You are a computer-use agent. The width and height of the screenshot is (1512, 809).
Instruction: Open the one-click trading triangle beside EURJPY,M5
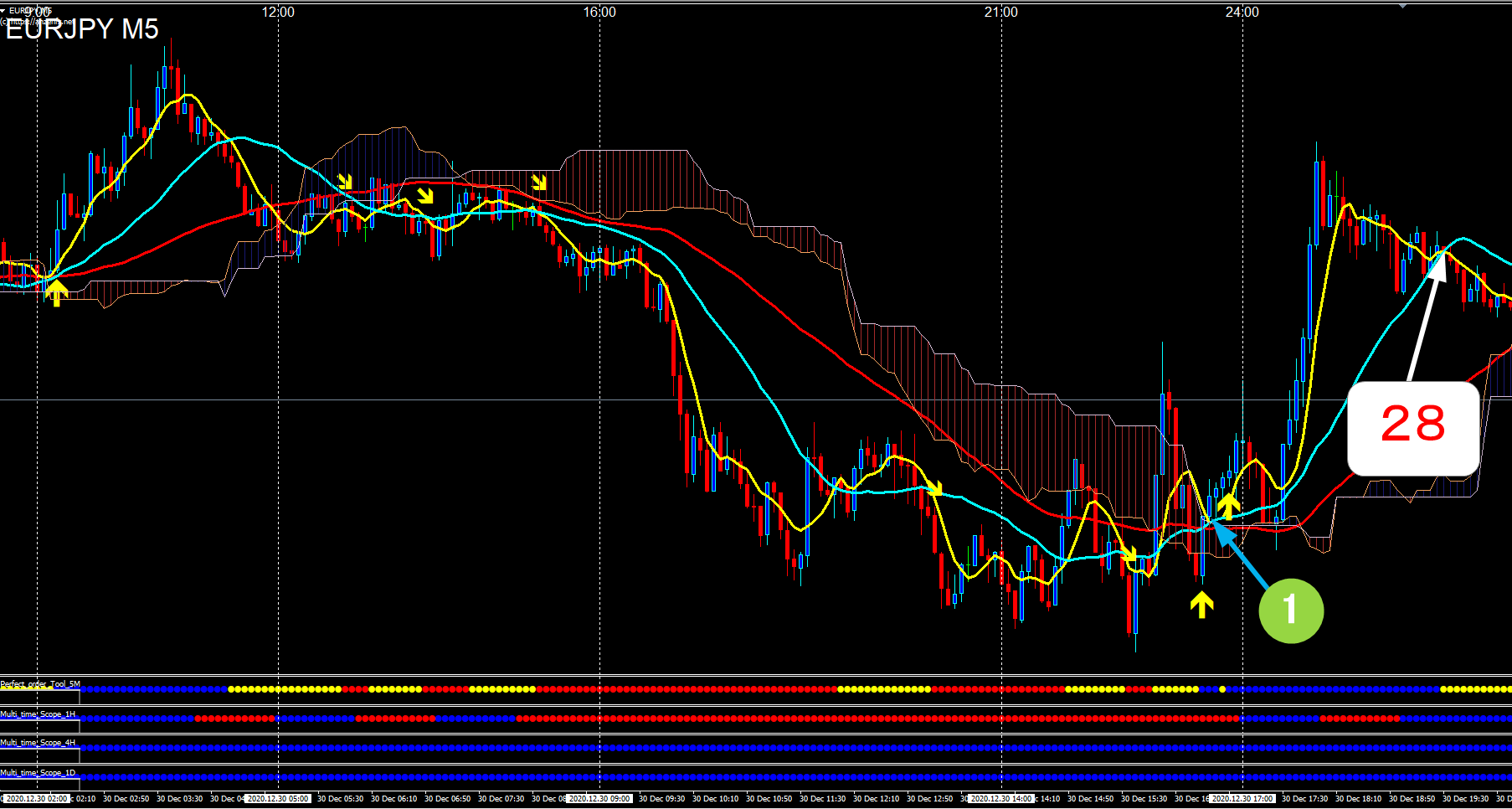3,10
